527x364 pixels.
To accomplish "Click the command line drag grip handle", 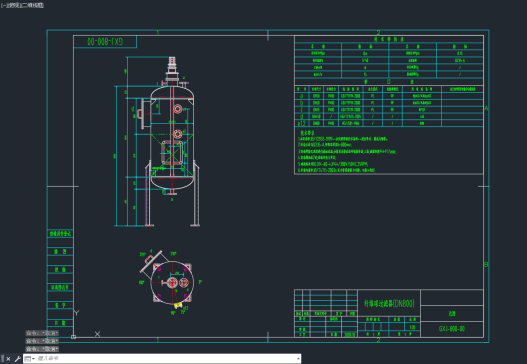I will (3, 359).
